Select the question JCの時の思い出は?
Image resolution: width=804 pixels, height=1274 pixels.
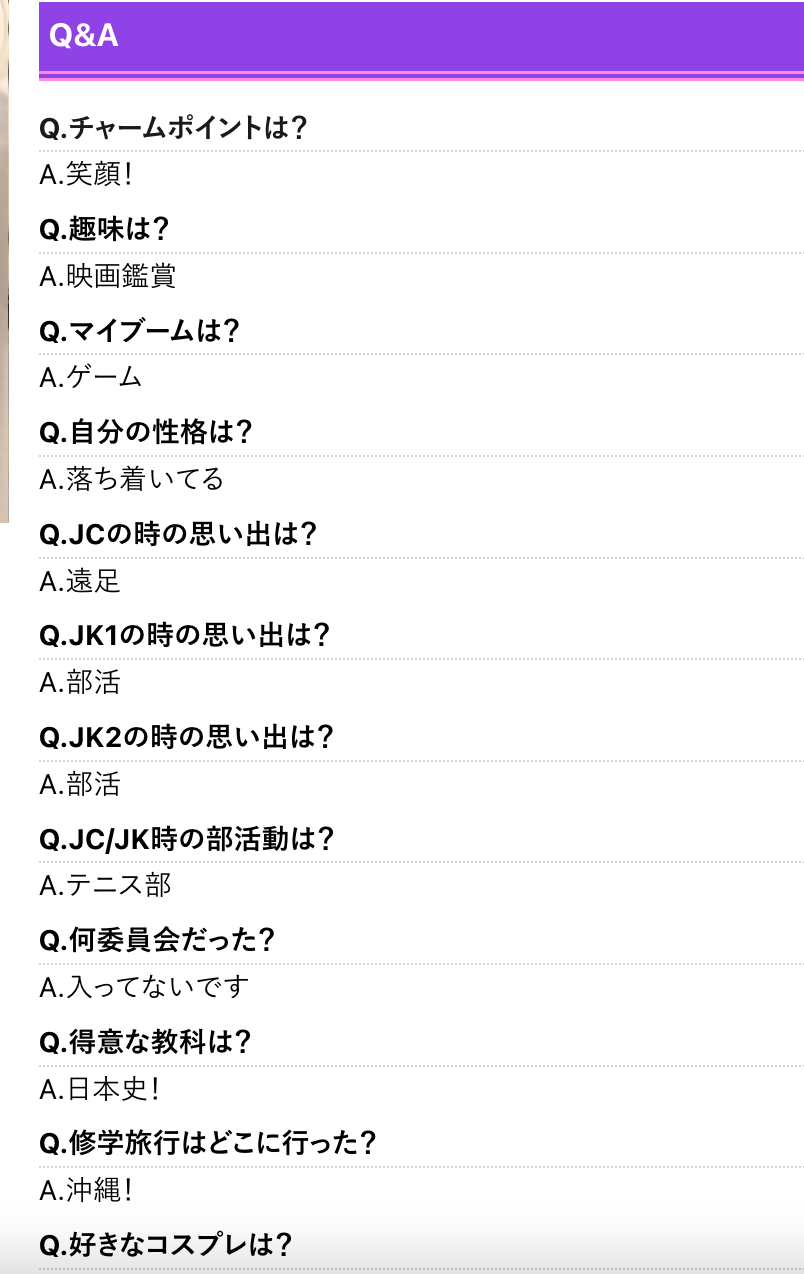pyautogui.click(x=178, y=533)
